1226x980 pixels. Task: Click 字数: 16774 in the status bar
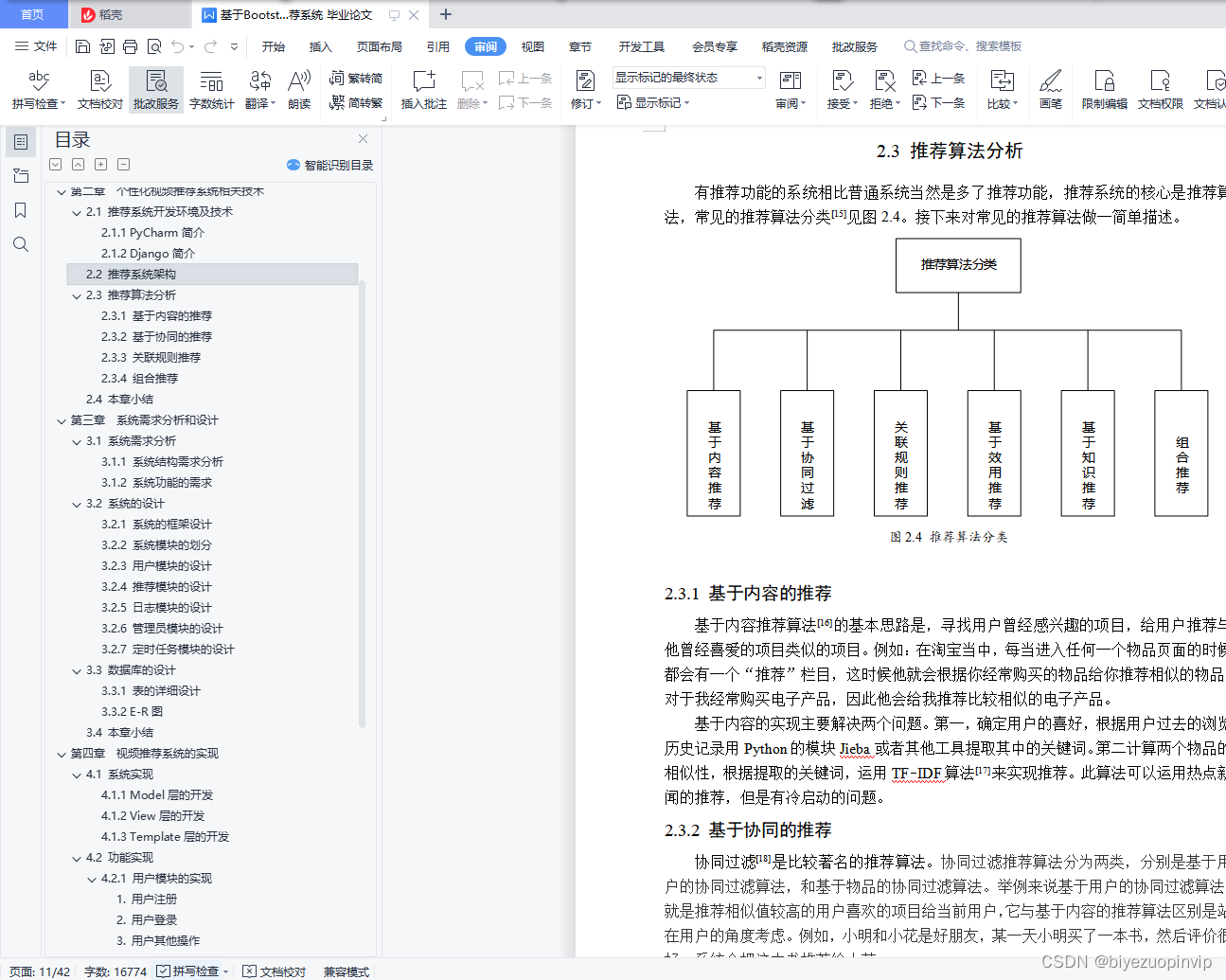(x=115, y=971)
